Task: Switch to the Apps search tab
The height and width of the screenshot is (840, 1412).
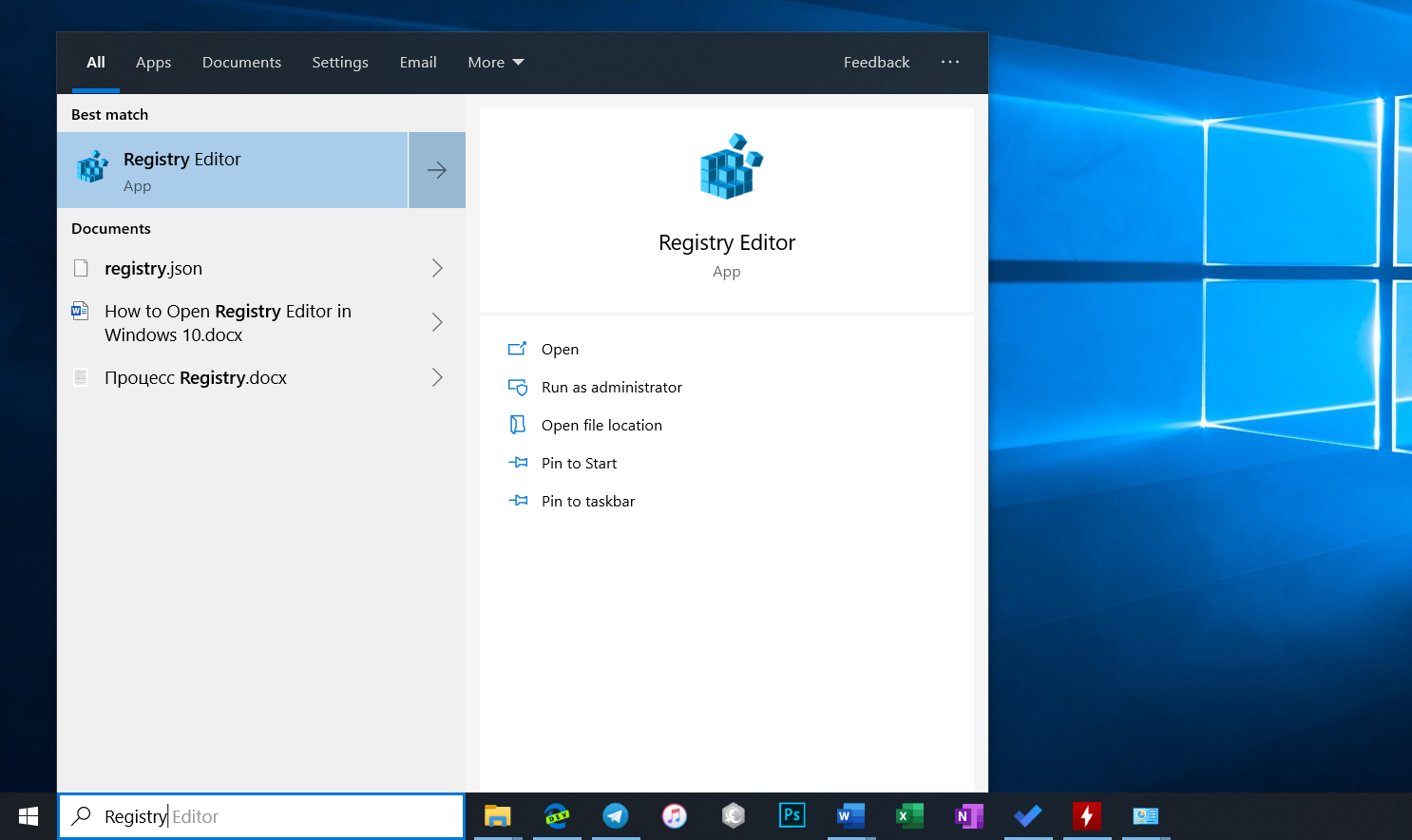Action: pyautogui.click(x=153, y=62)
